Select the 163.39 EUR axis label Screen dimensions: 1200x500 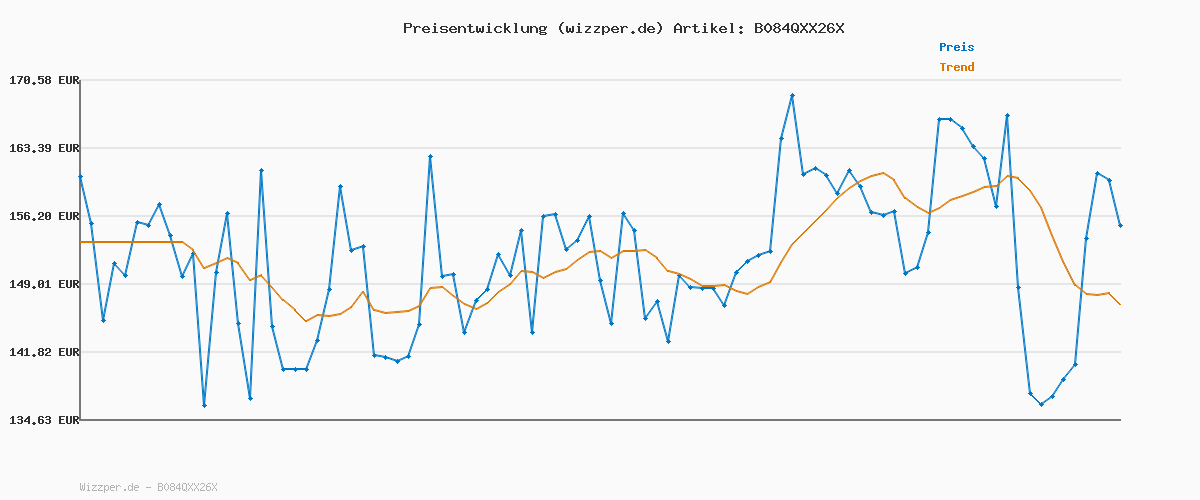point(44,148)
